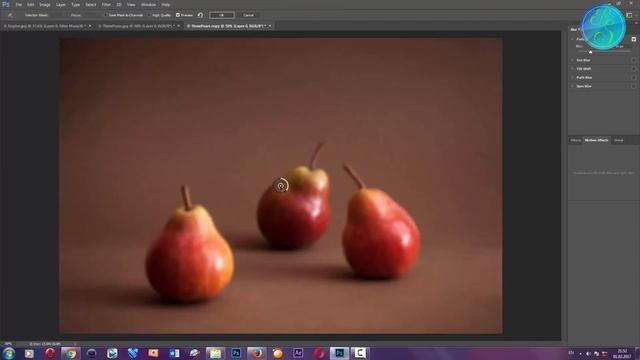The width and height of the screenshot is (640, 360).
Task: Open the Image menu
Action: (44, 4)
